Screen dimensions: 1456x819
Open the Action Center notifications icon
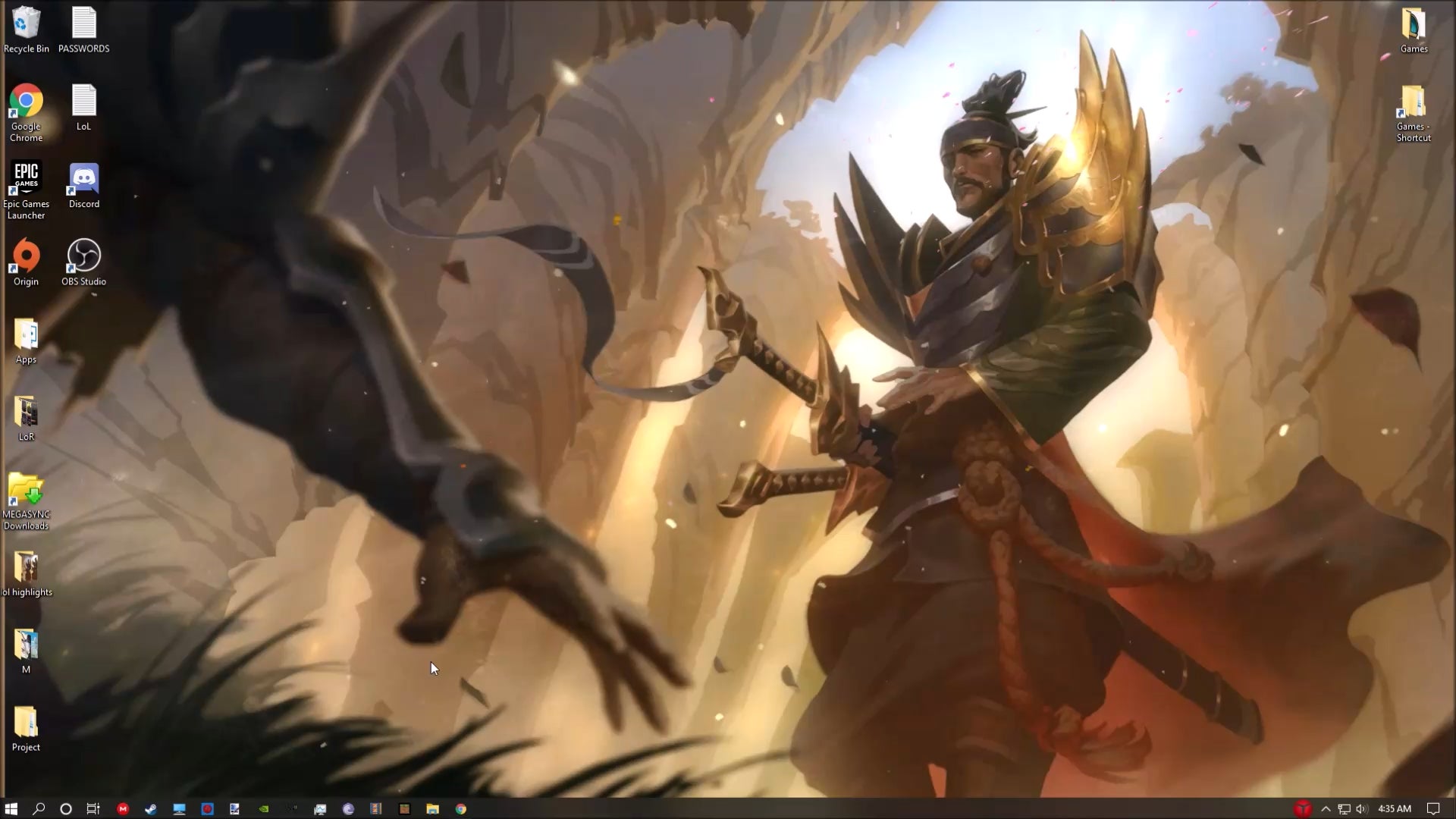1433,809
